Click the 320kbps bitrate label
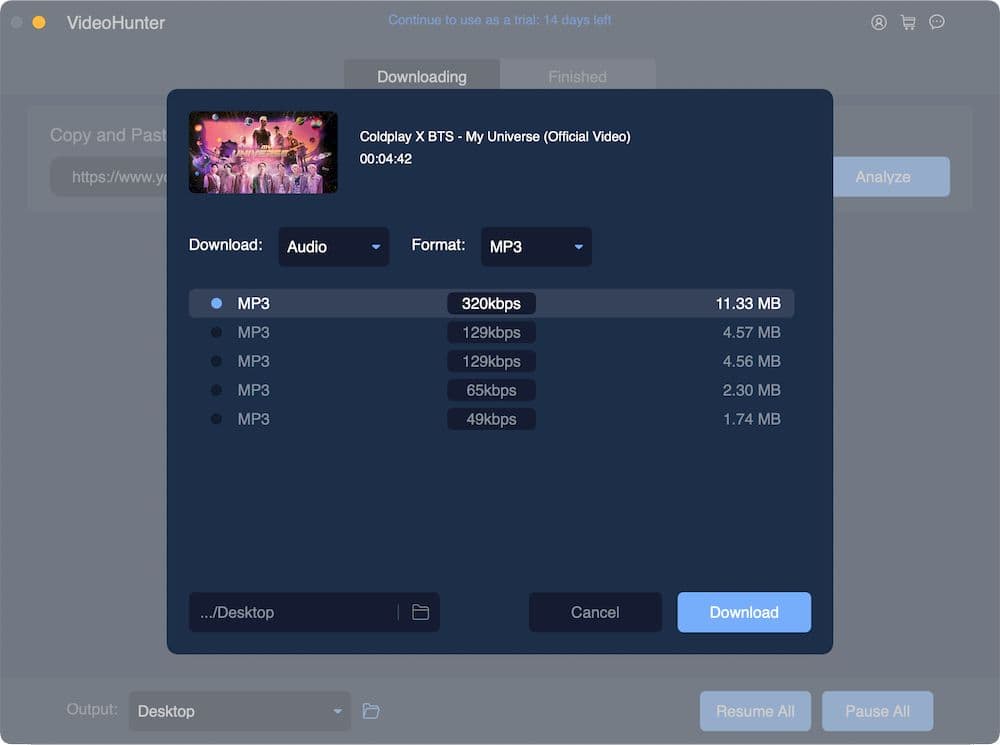The image size is (1000, 745). tap(491, 304)
